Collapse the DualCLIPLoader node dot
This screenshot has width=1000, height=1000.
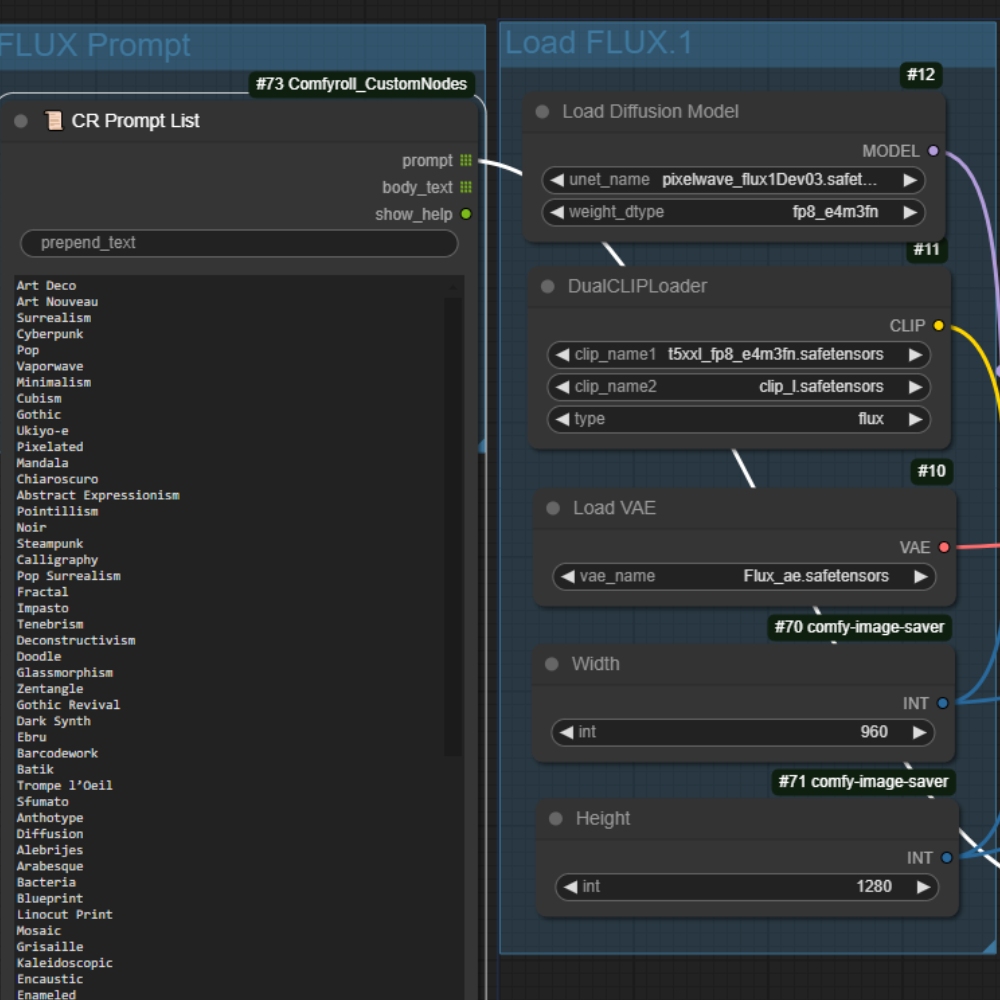(547, 286)
